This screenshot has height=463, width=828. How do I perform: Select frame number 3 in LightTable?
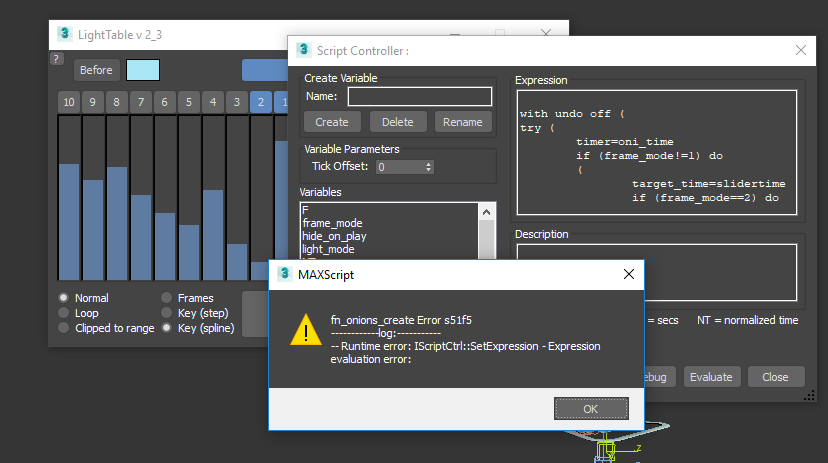click(237, 102)
